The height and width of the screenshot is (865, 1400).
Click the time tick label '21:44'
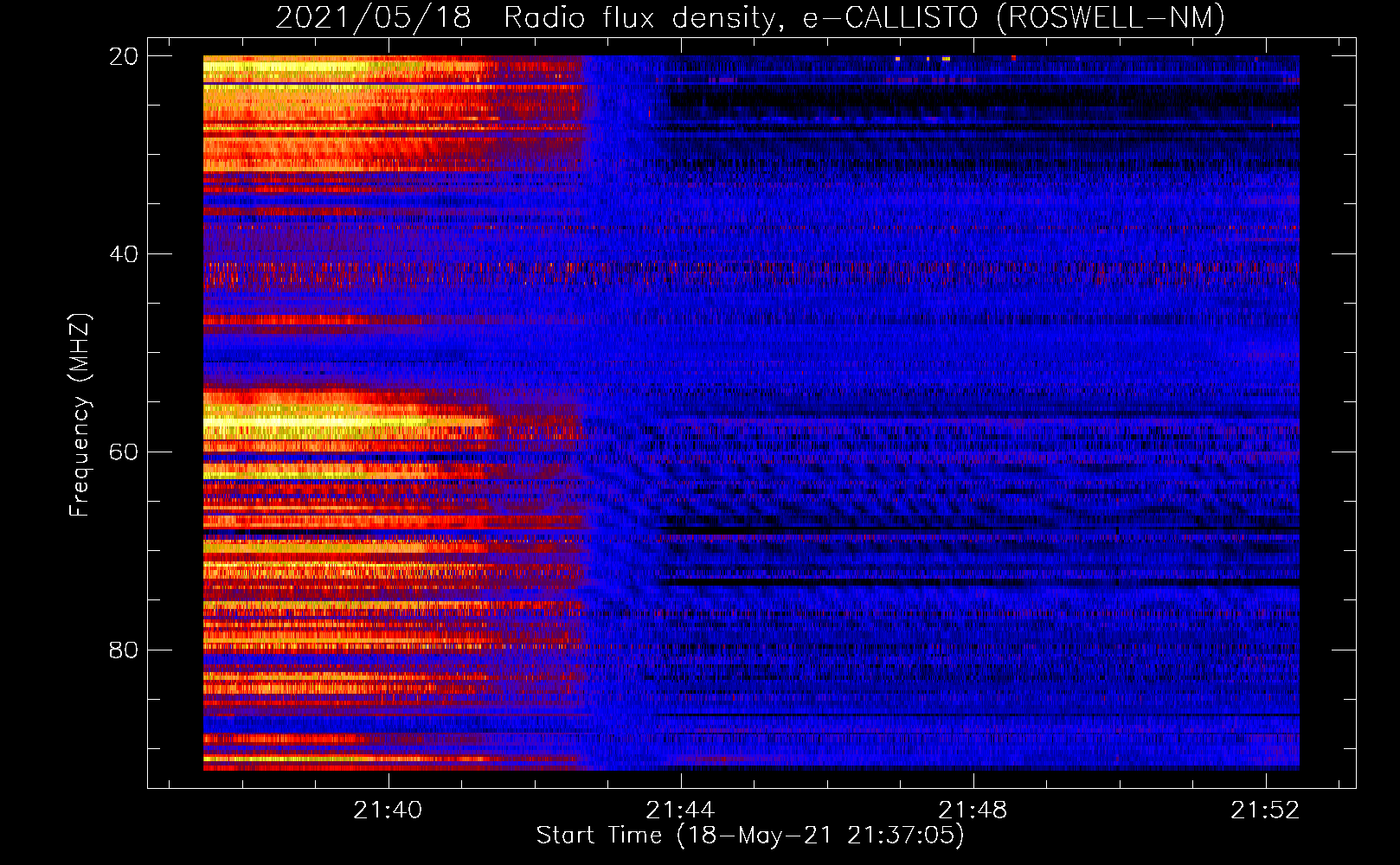tap(680, 810)
